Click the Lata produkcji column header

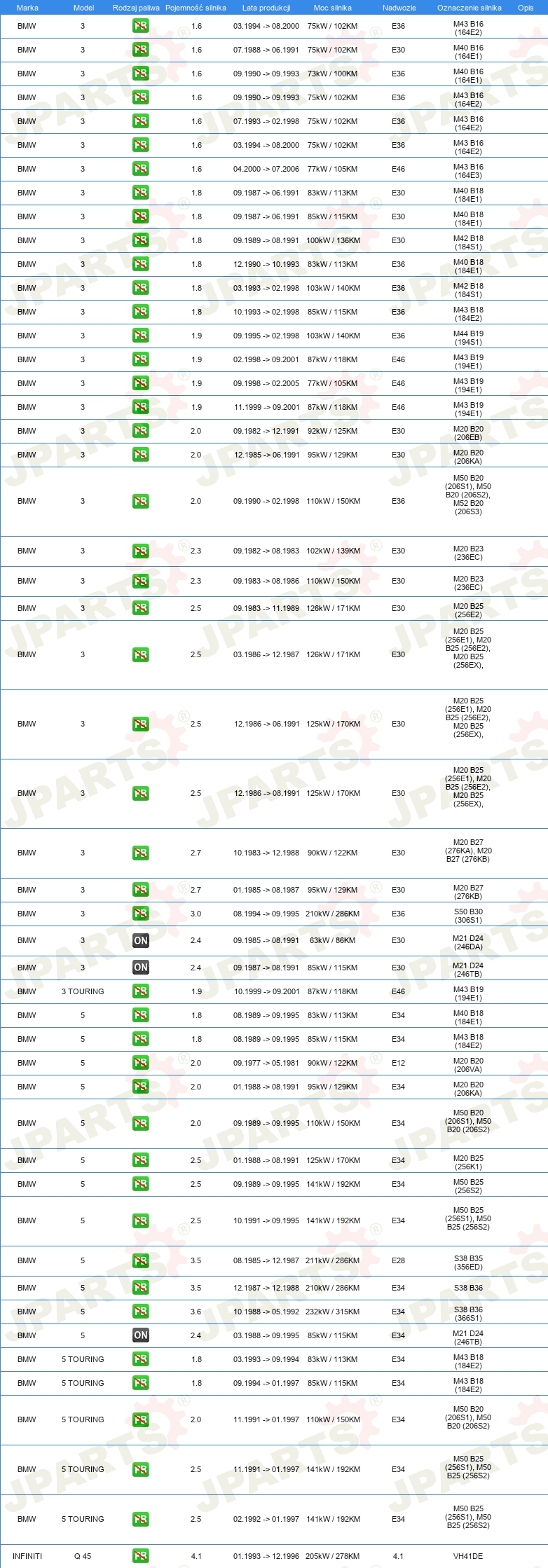click(266, 8)
